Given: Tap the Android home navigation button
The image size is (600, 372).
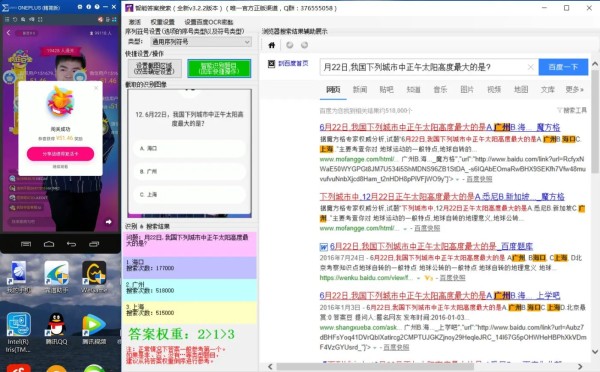Looking at the screenshot, I should pos(49,244).
